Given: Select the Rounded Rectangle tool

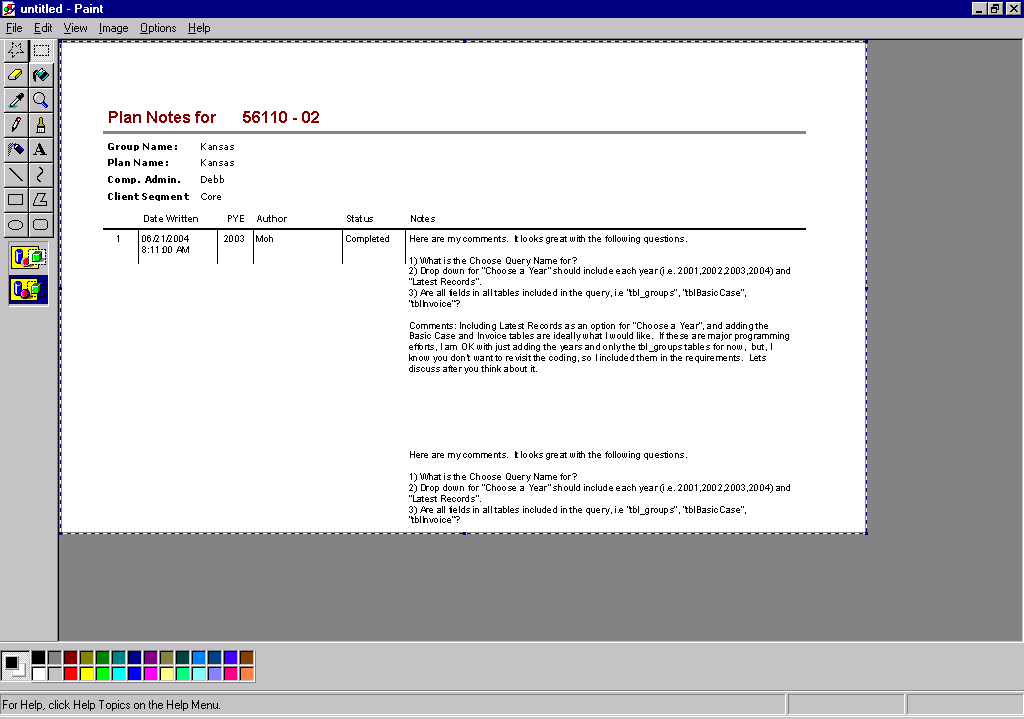Looking at the screenshot, I should click(x=40, y=225).
